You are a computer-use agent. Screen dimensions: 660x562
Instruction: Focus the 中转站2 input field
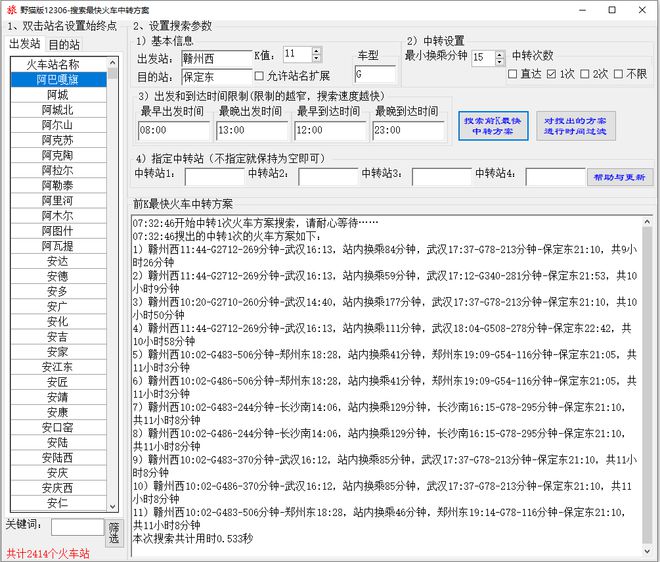[x=328, y=177]
